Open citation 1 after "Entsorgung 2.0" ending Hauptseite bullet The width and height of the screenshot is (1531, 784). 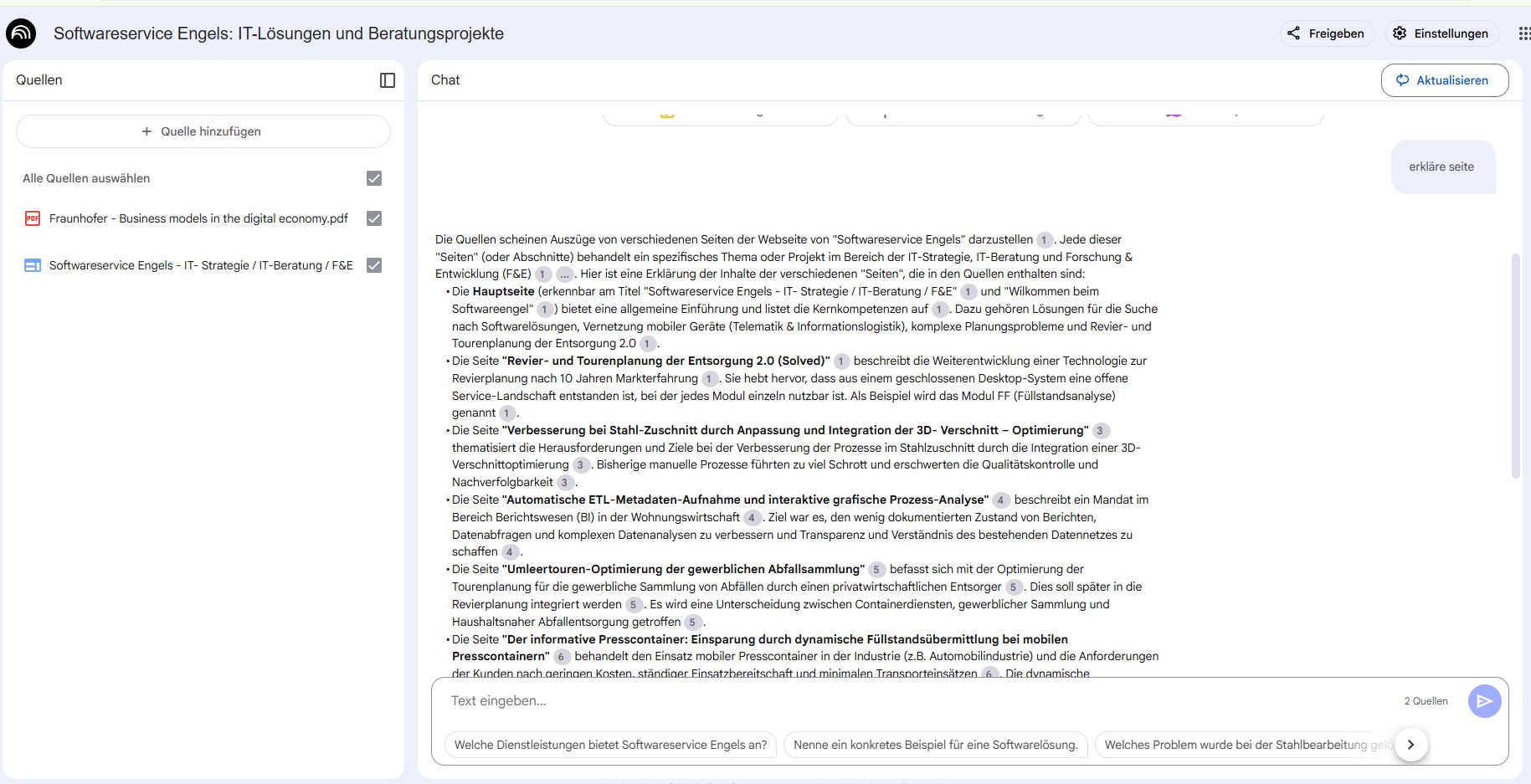647,344
